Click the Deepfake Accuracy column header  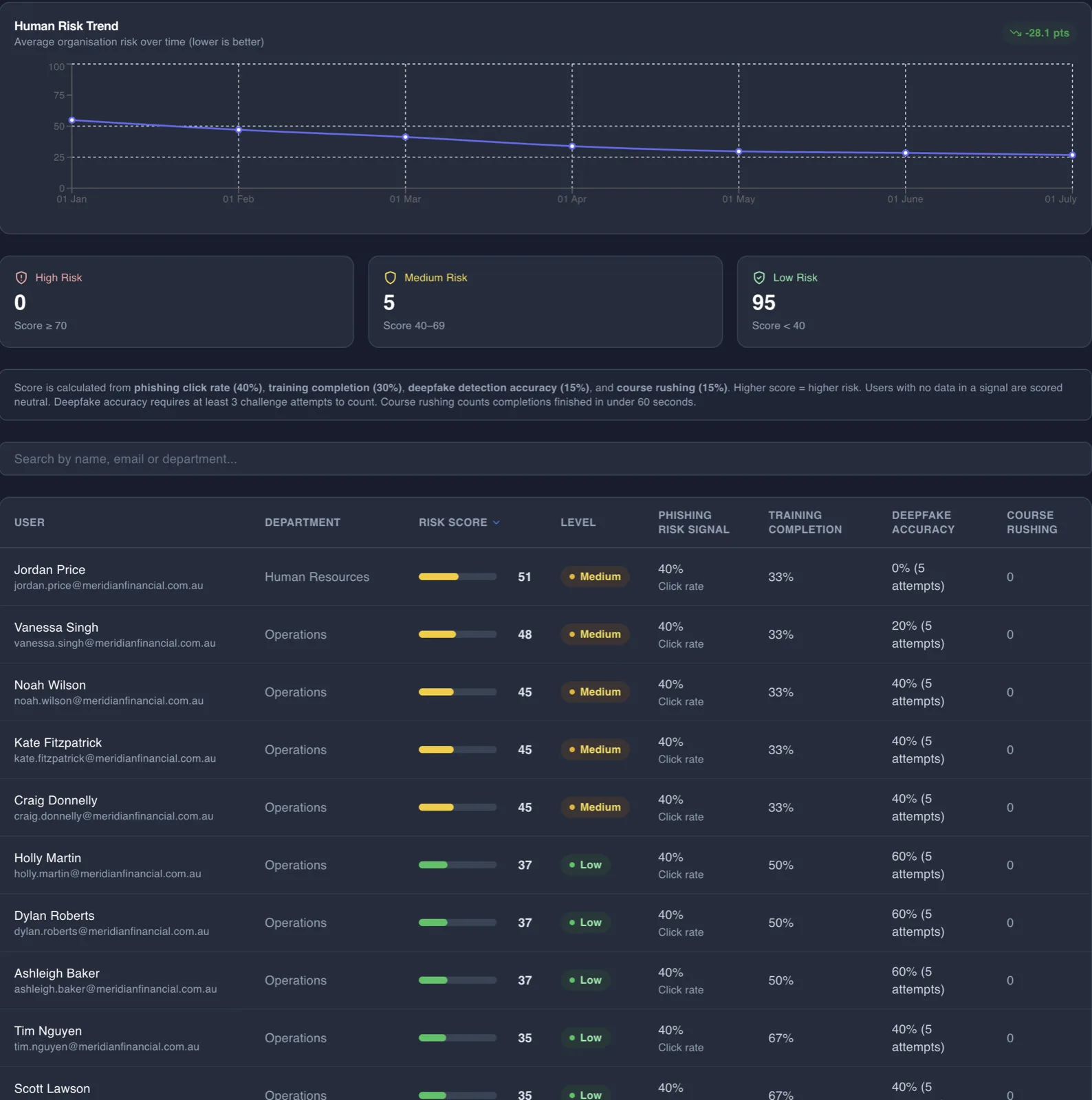point(923,522)
